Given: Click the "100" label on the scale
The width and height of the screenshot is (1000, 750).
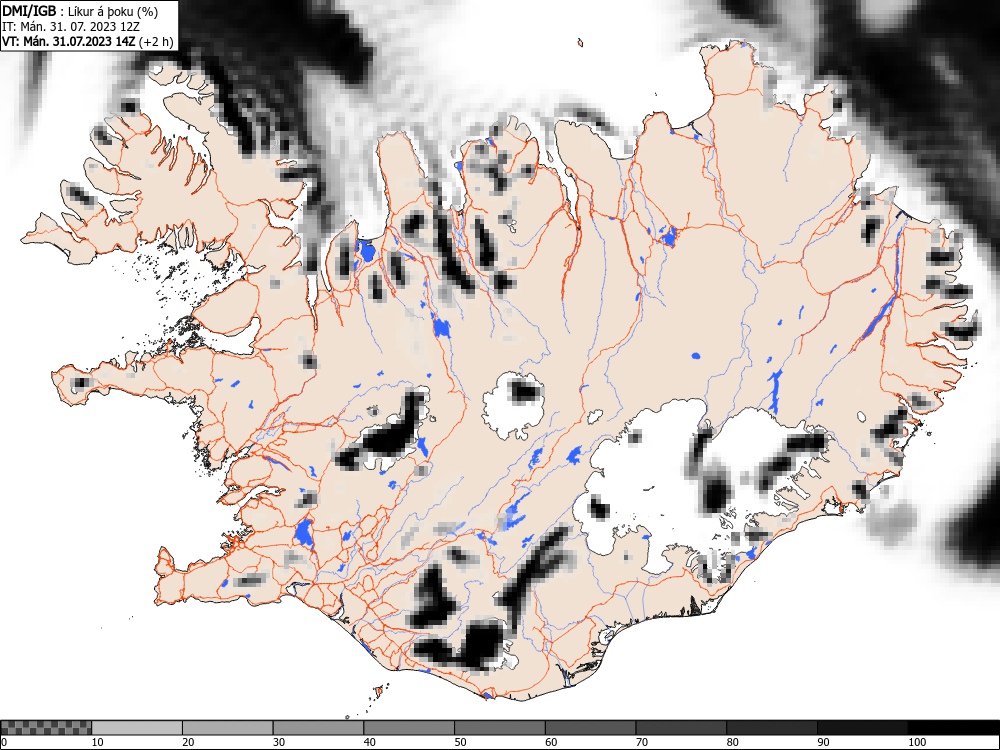Looking at the screenshot, I should [x=916, y=742].
